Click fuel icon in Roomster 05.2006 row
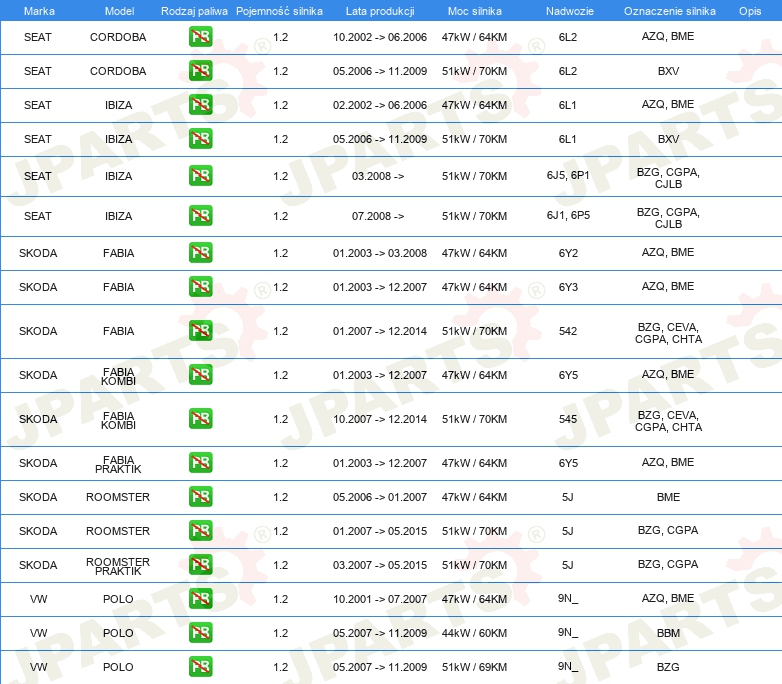 tap(200, 496)
